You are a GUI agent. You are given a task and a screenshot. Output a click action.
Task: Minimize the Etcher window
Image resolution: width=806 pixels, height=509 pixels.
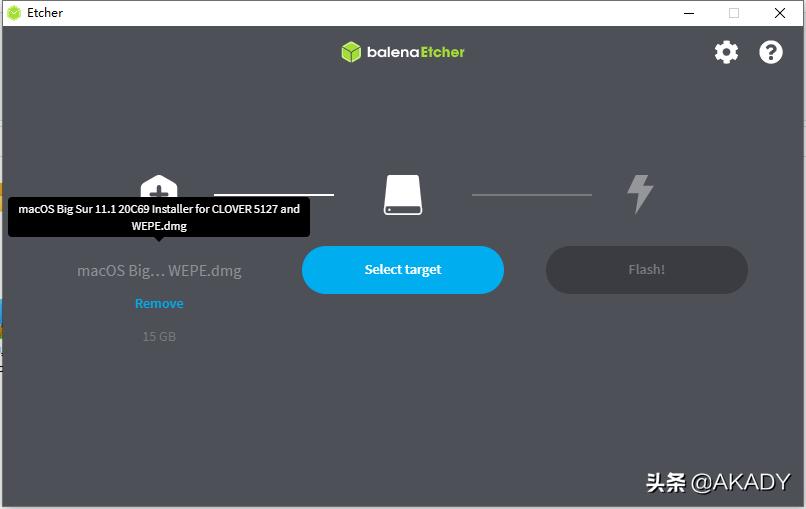tap(689, 13)
